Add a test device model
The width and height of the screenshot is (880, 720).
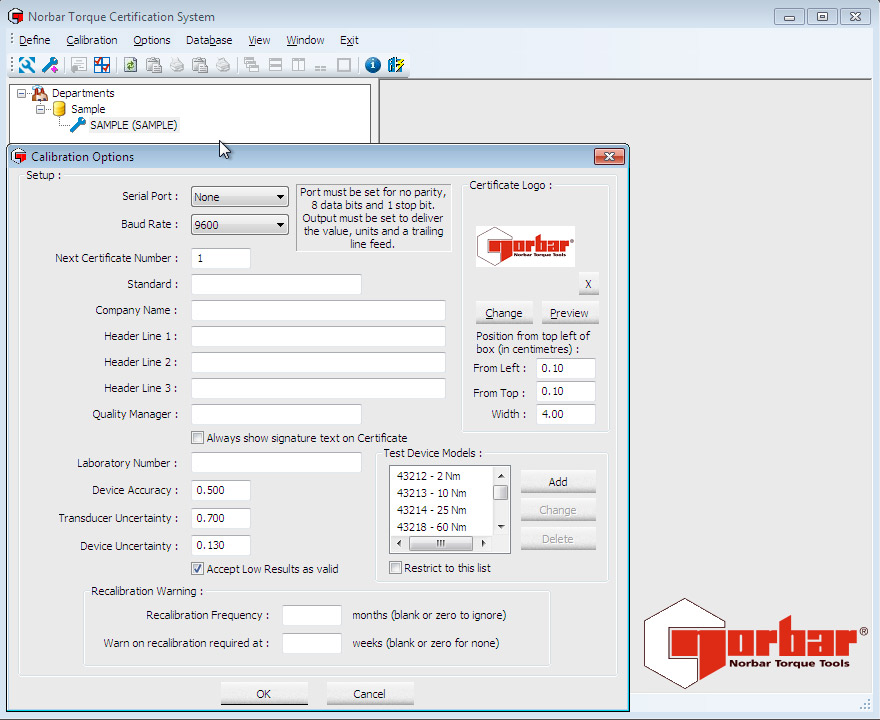[x=558, y=482]
